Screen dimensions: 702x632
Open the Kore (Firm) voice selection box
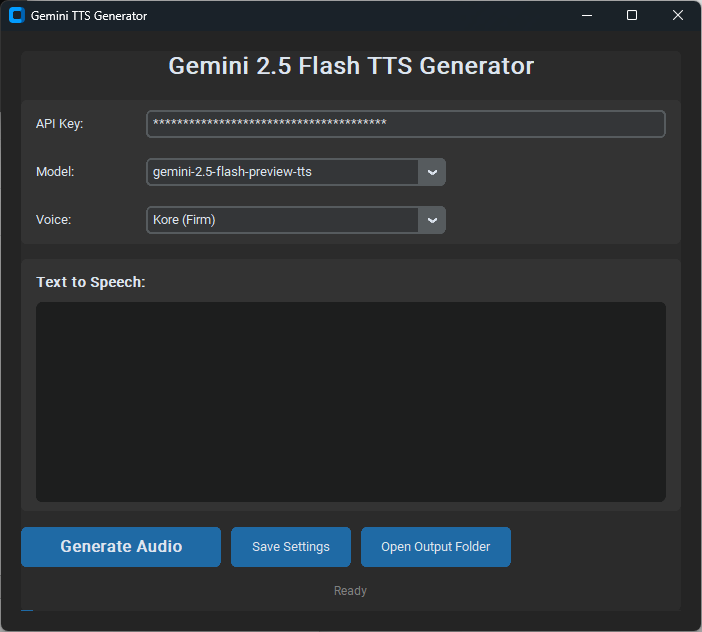(x=282, y=220)
